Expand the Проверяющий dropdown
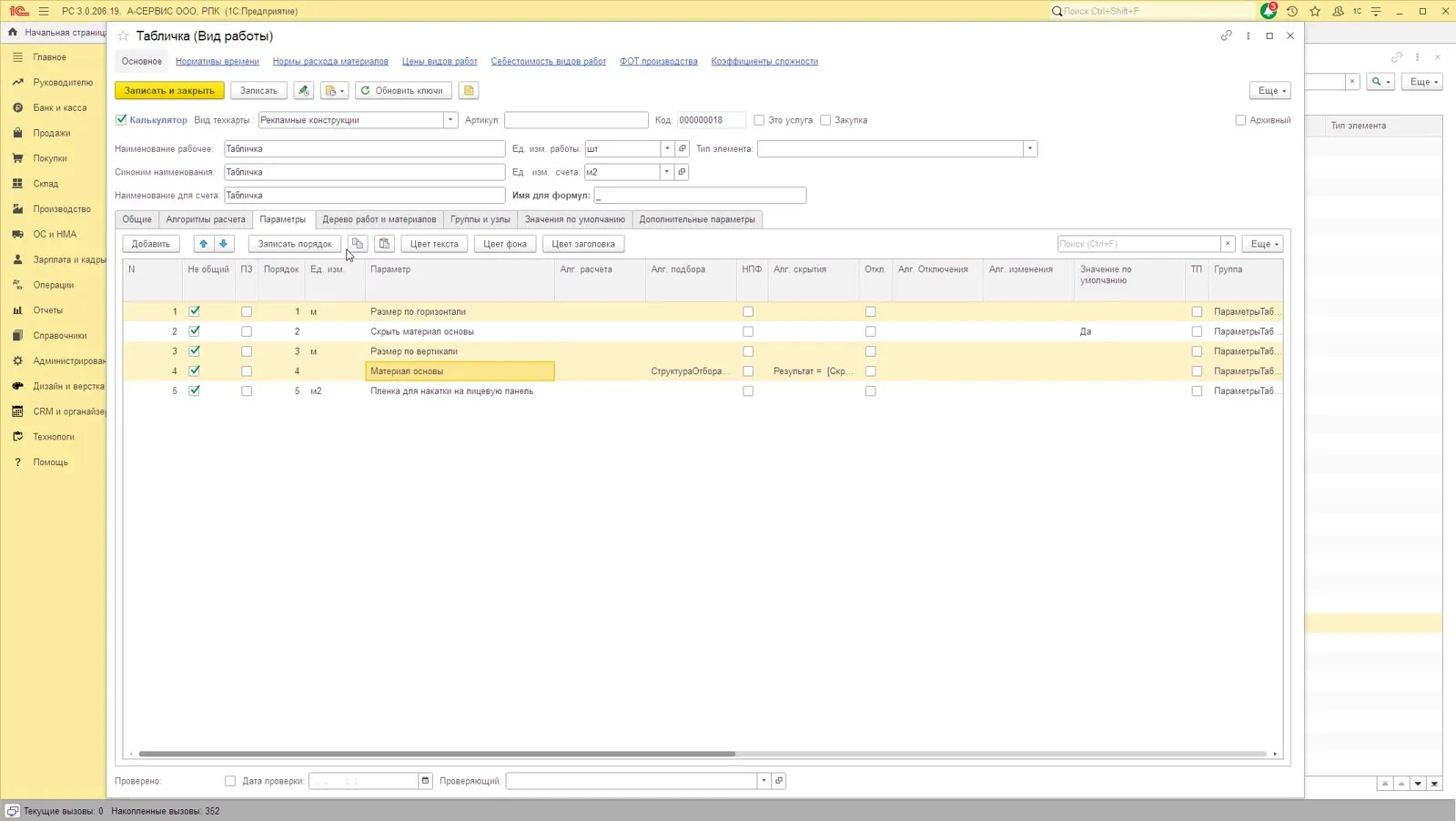Screen dimensions: 1456x821 pos(763,781)
